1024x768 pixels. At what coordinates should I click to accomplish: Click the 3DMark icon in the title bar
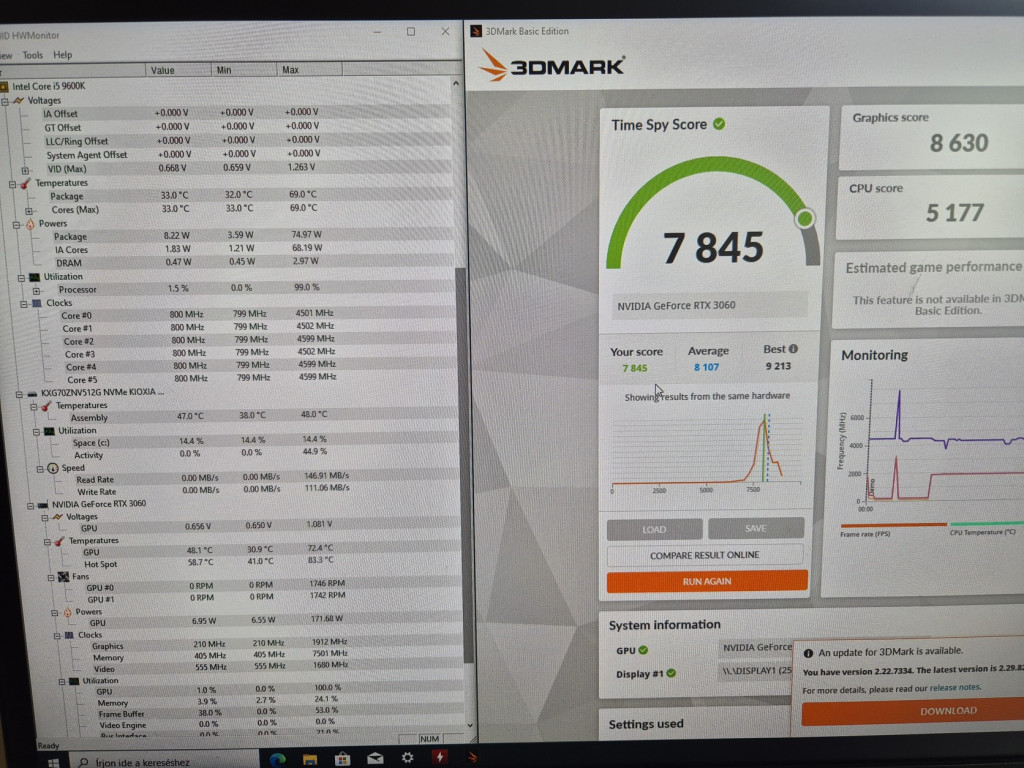(x=476, y=31)
